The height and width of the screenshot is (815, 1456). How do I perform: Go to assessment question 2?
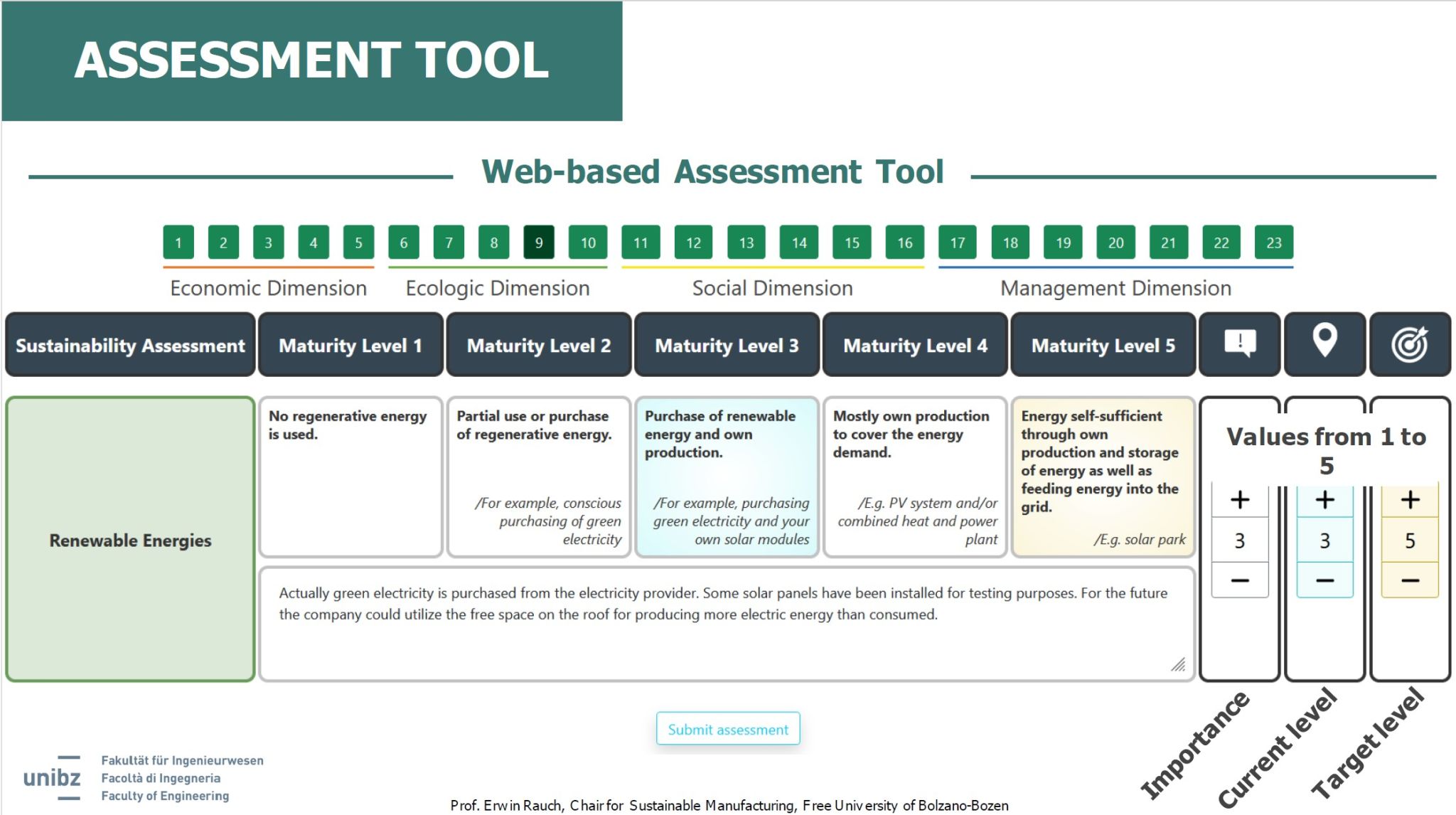coord(223,243)
